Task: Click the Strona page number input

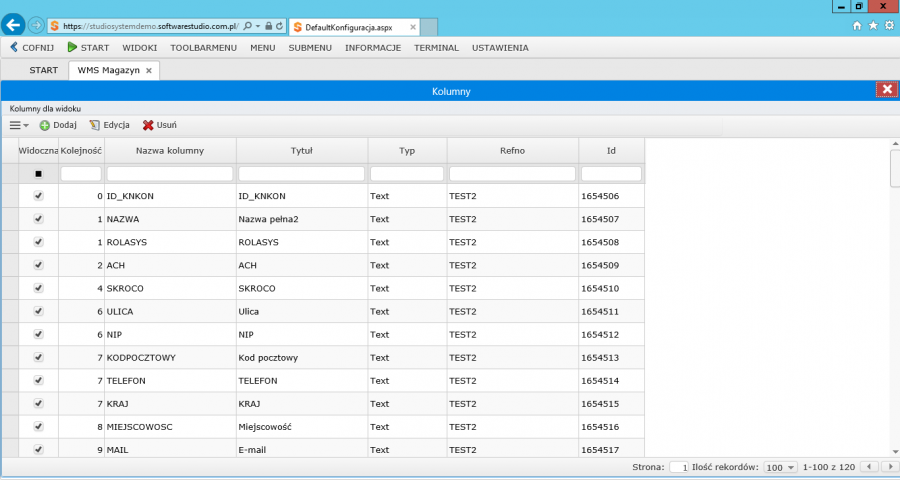Action: pos(679,467)
